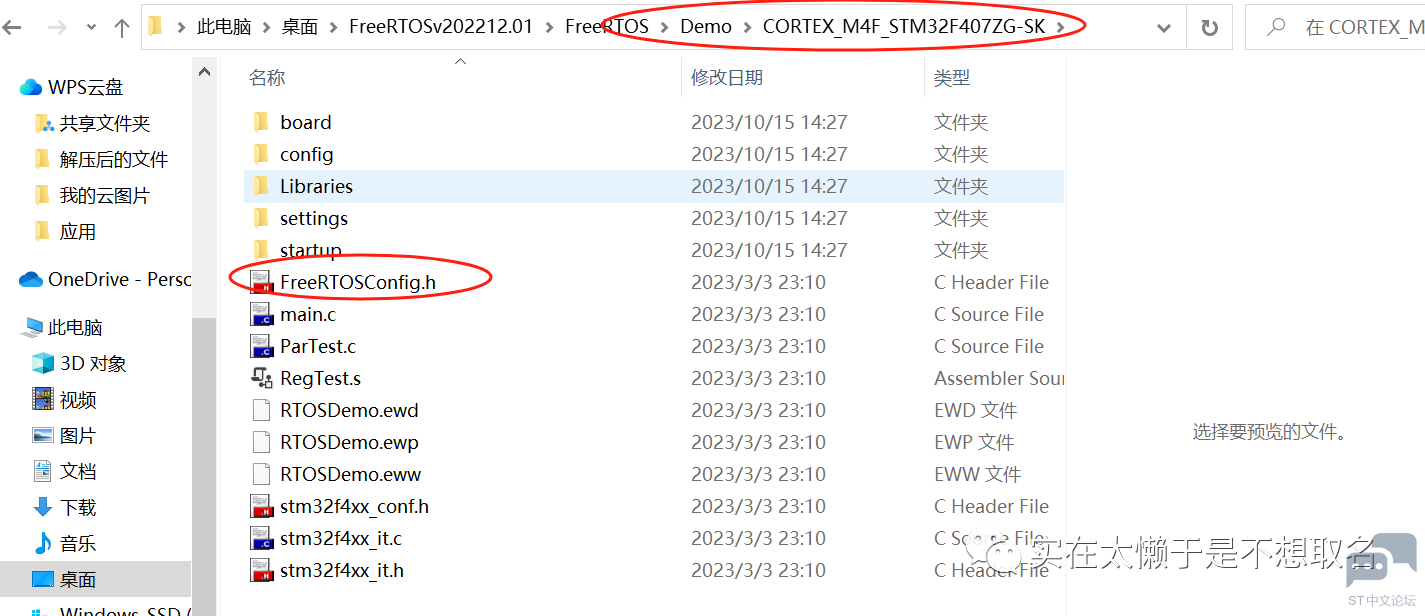The width and height of the screenshot is (1425, 616).
Task: Select the RTOSDemo.ewd file icon
Action: pos(262,410)
